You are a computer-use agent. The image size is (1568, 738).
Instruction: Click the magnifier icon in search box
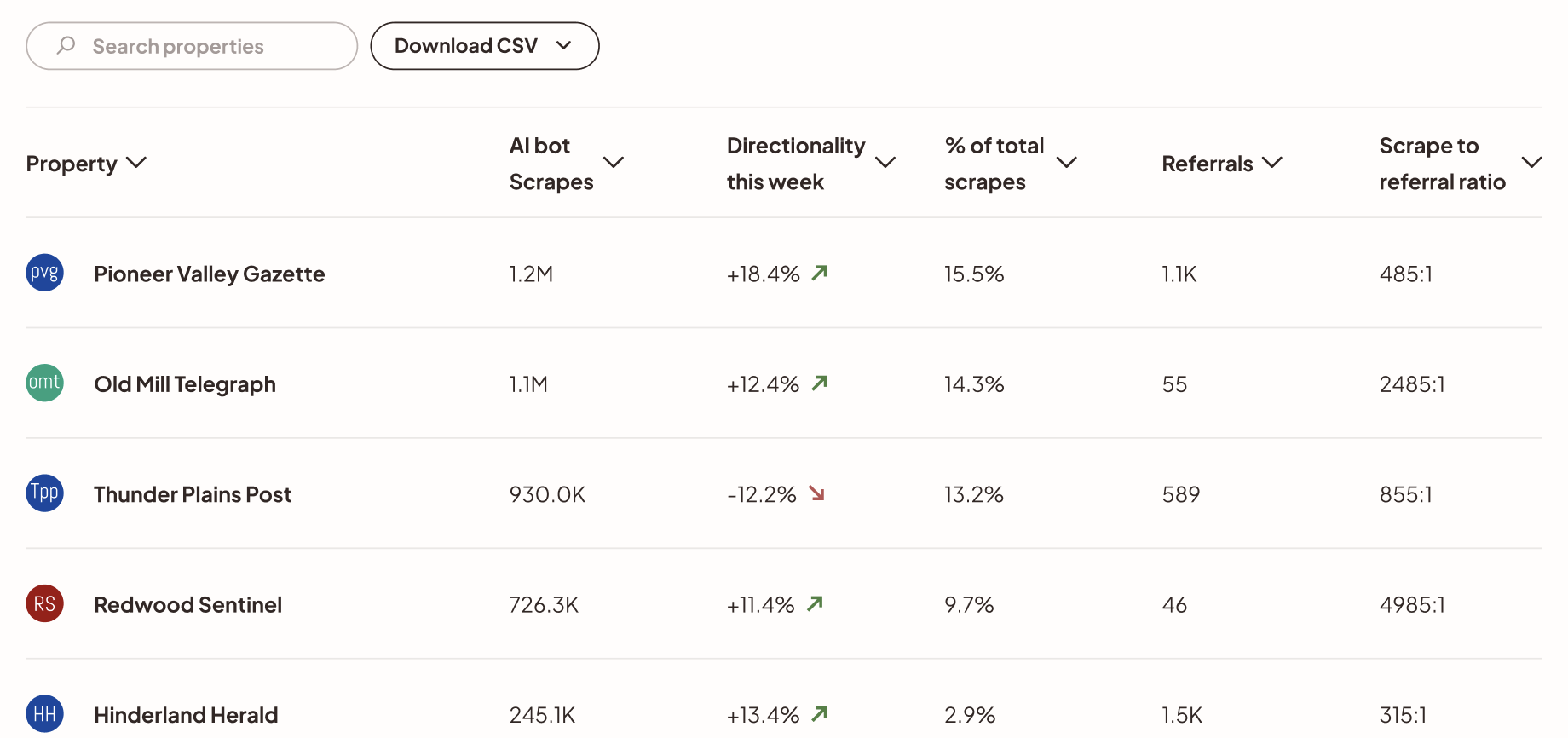click(66, 45)
